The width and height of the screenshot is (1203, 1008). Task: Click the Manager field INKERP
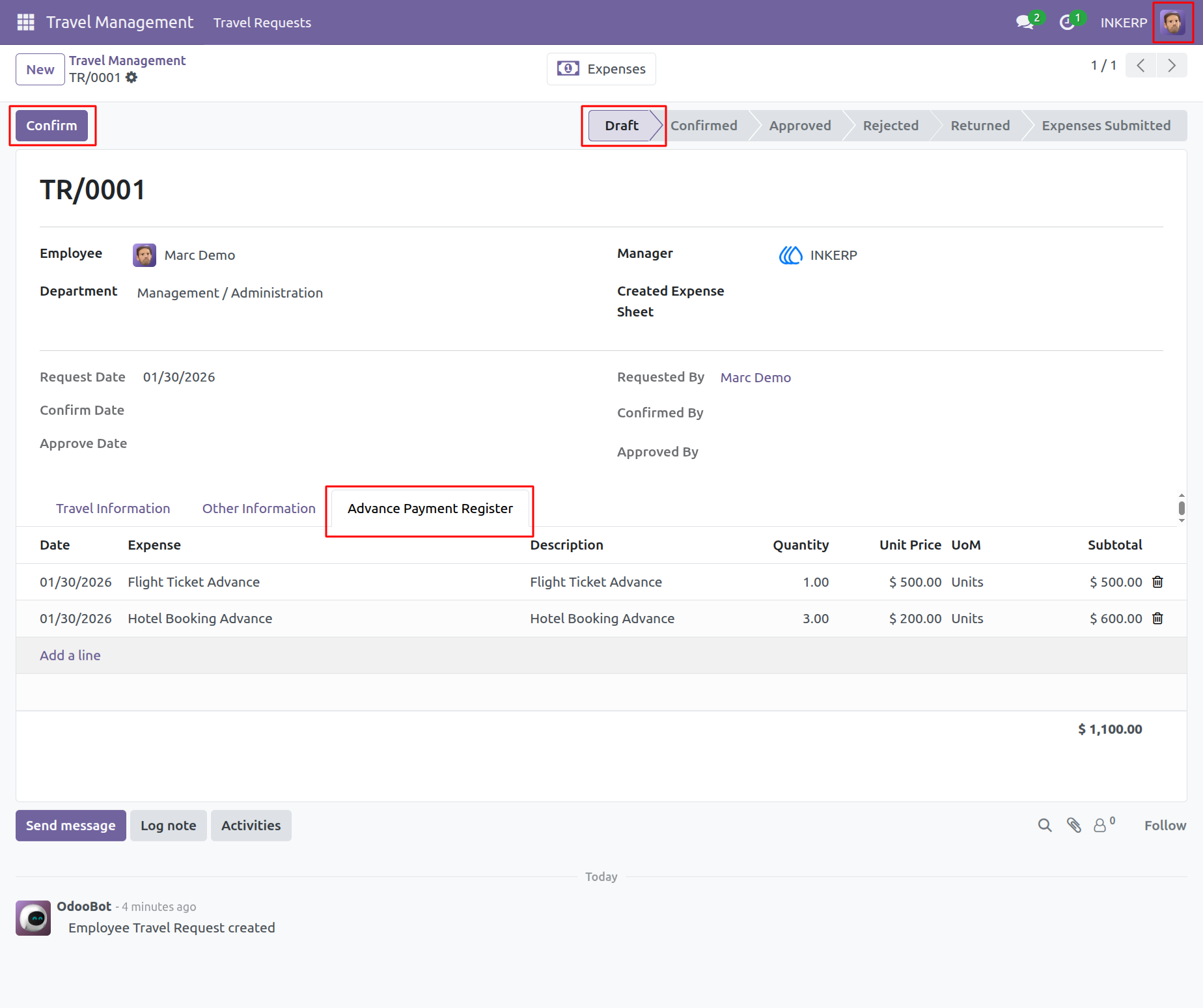tap(834, 255)
